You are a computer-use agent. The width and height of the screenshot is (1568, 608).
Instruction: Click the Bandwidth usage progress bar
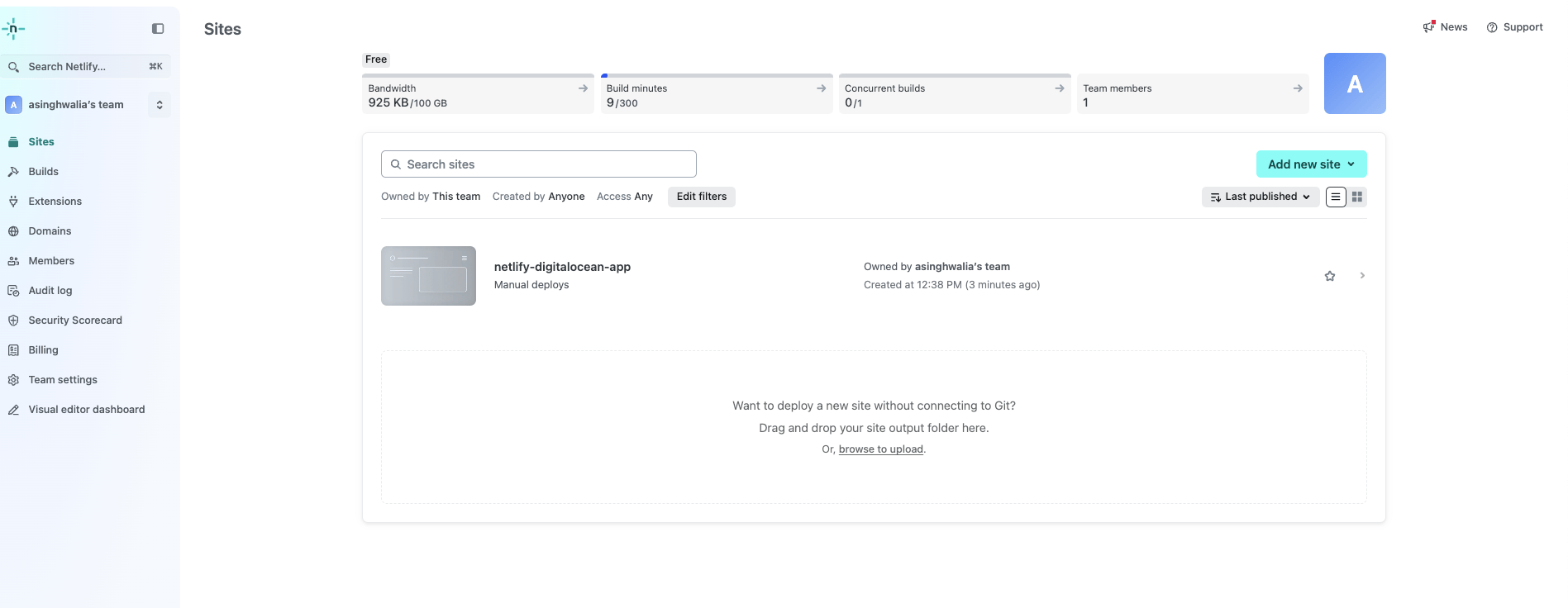(478, 75)
